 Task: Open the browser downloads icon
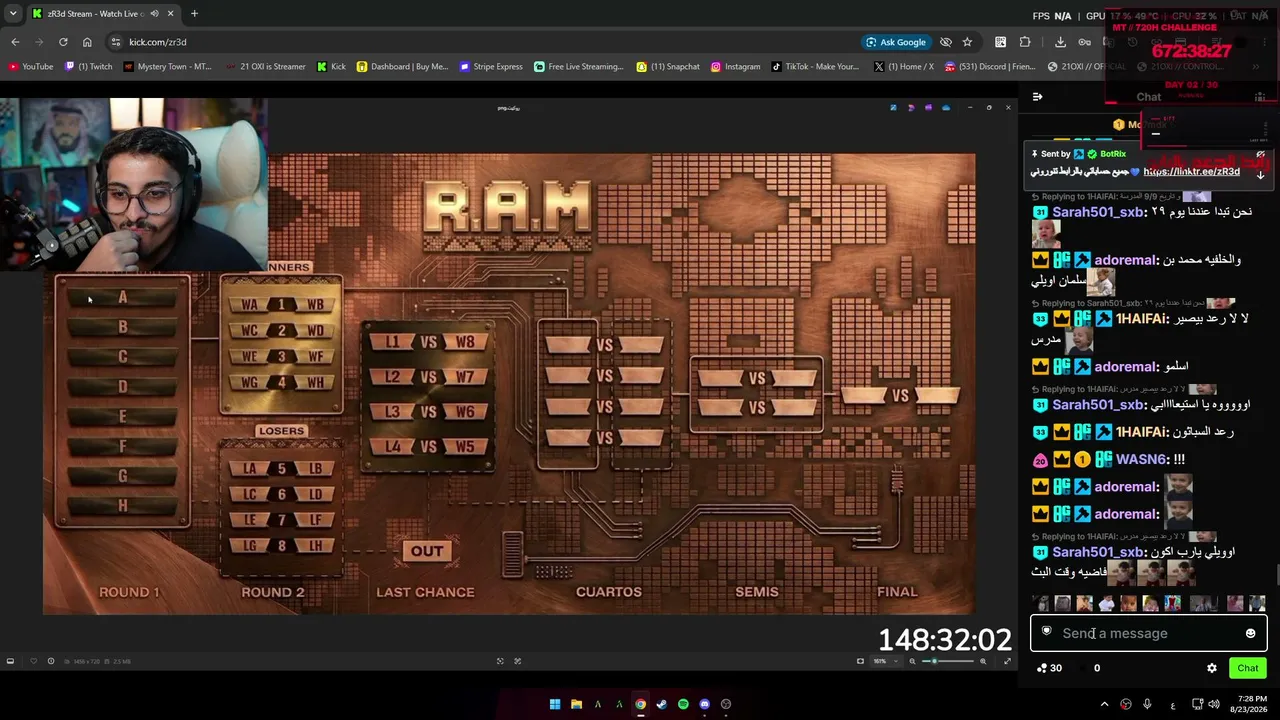tap(1060, 42)
